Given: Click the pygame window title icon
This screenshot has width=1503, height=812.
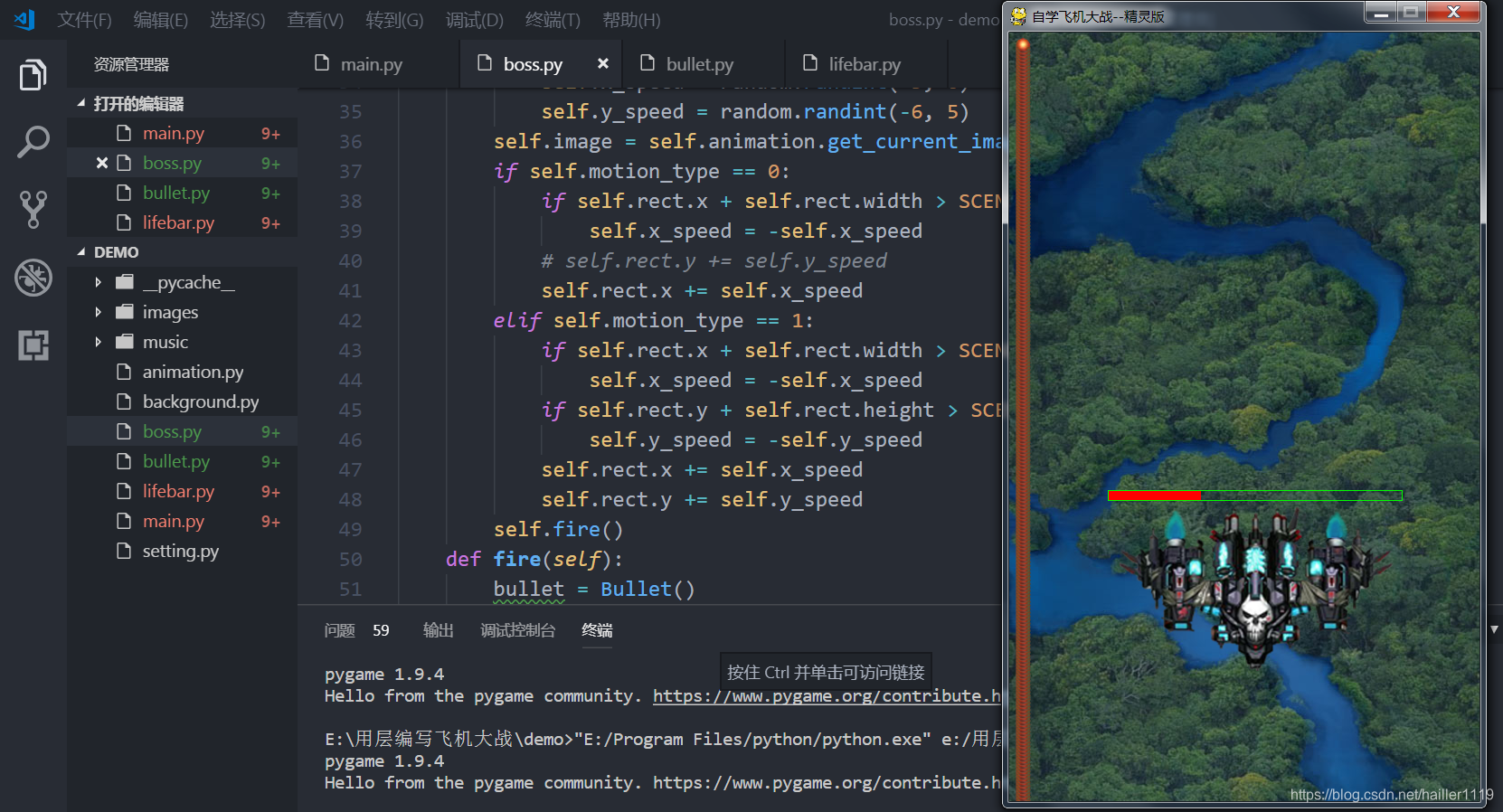Looking at the screenshot, I should [x=1019, y=15].
